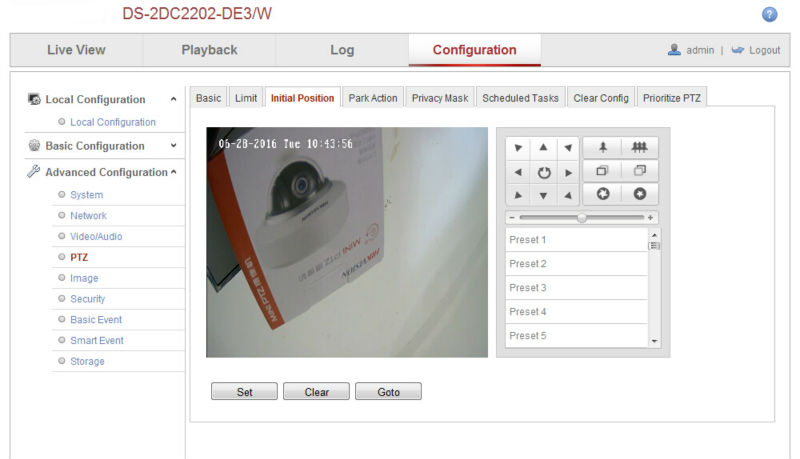Open the Live View tab
This screenshot has height=459, width=800.
pyautogui.click(x=77, y=50)
